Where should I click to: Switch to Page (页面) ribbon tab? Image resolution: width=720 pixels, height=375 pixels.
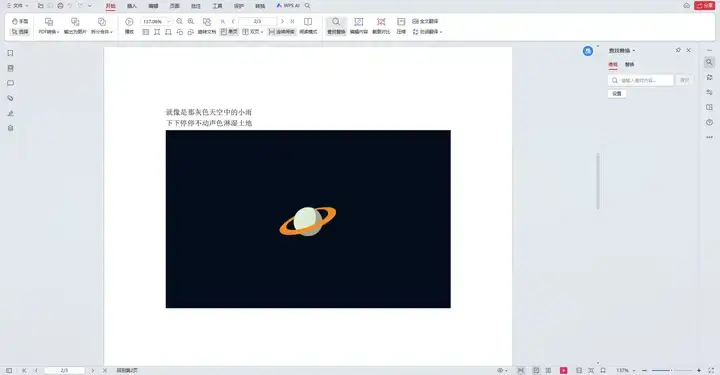174,6
